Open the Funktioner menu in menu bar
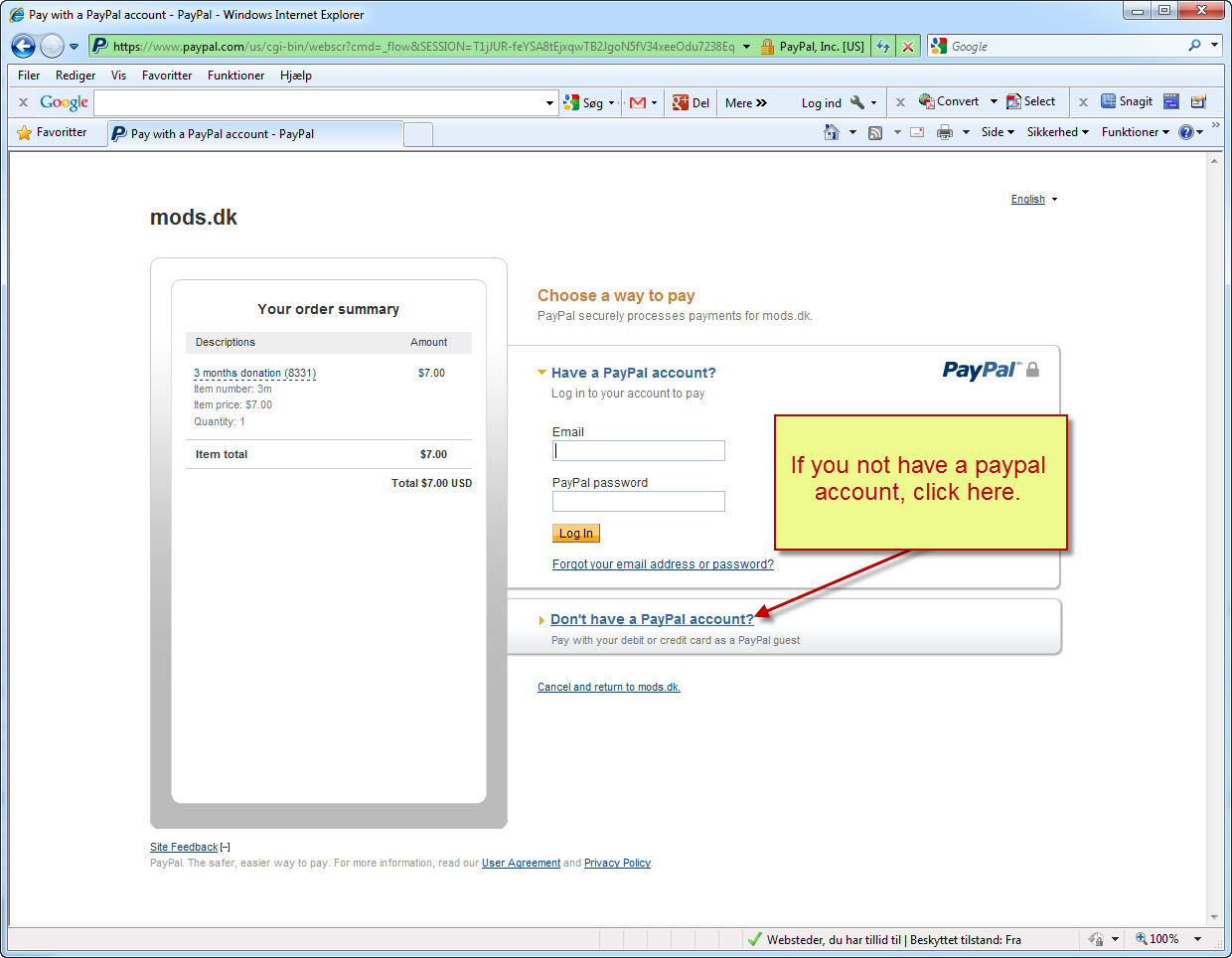1232x958 pixels. (x=235, y=76)
